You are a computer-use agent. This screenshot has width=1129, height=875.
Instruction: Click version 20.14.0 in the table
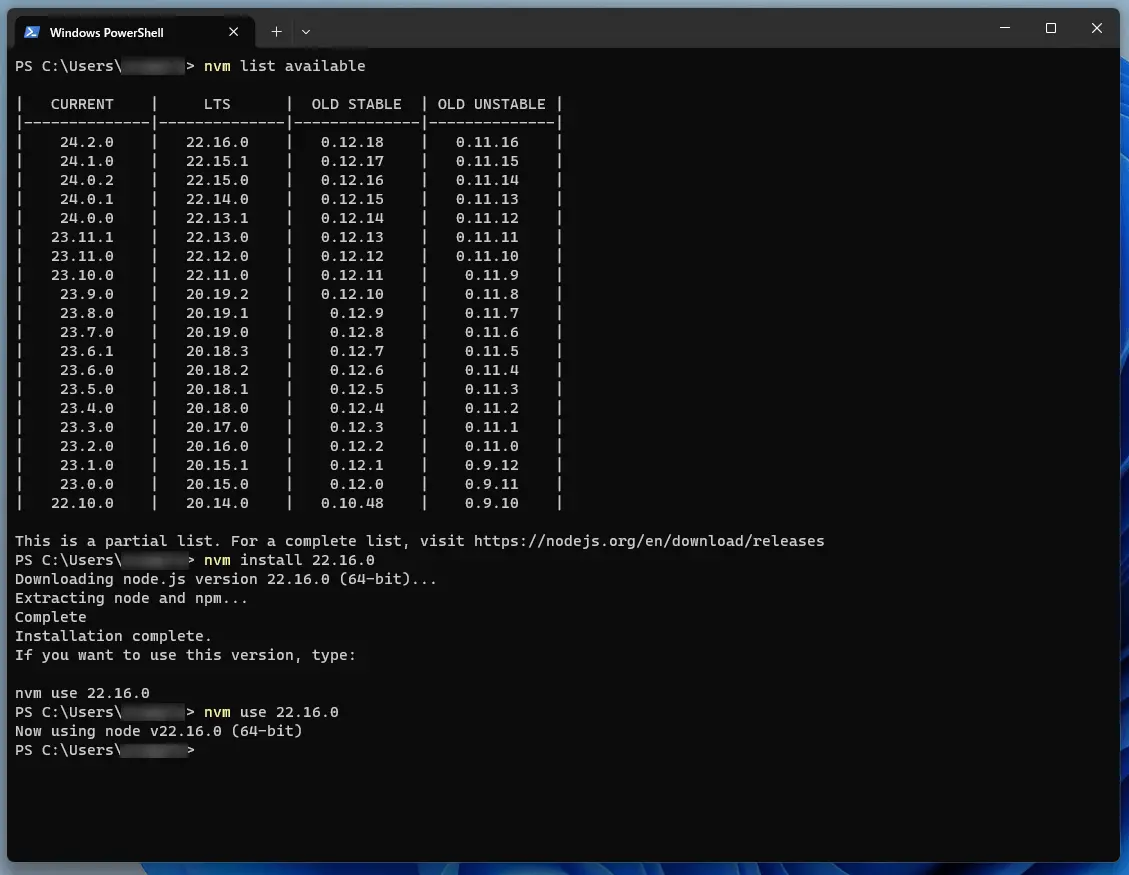[217, 503]
